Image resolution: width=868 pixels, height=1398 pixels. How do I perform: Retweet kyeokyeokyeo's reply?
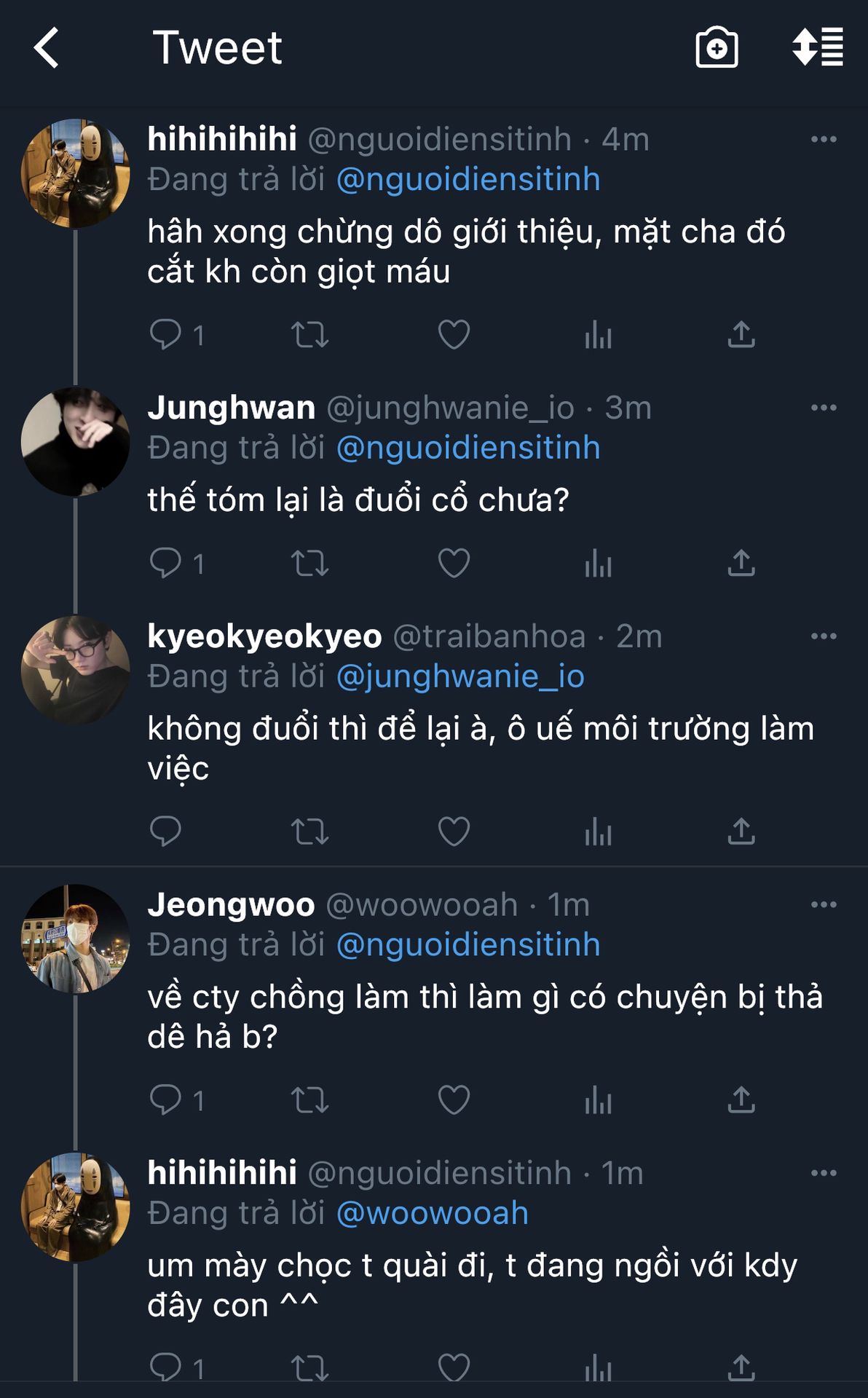tap(309, 832)
